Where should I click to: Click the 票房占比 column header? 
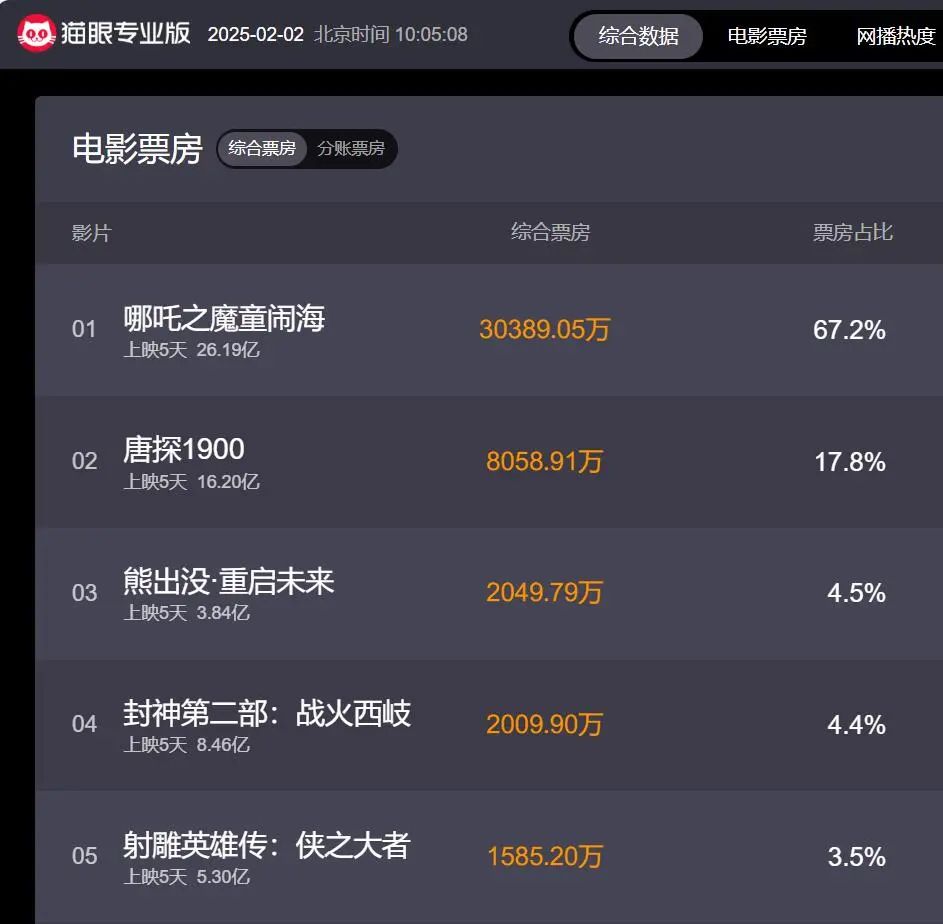852,233
